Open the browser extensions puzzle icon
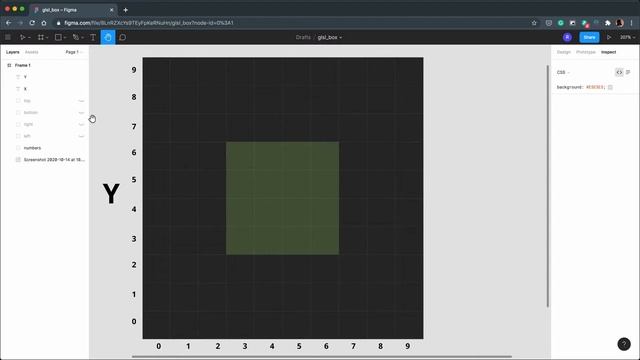 pos(608,23)
